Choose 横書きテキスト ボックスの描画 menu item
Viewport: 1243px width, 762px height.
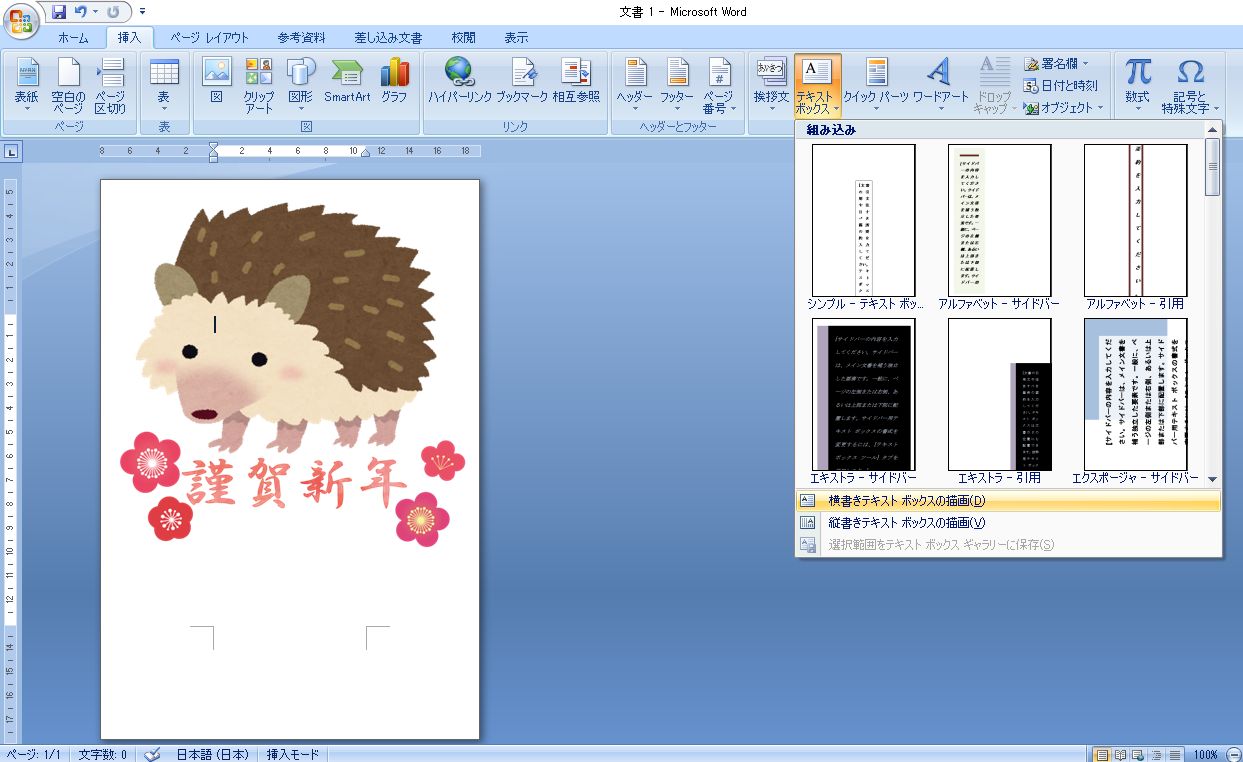[907, 501]
